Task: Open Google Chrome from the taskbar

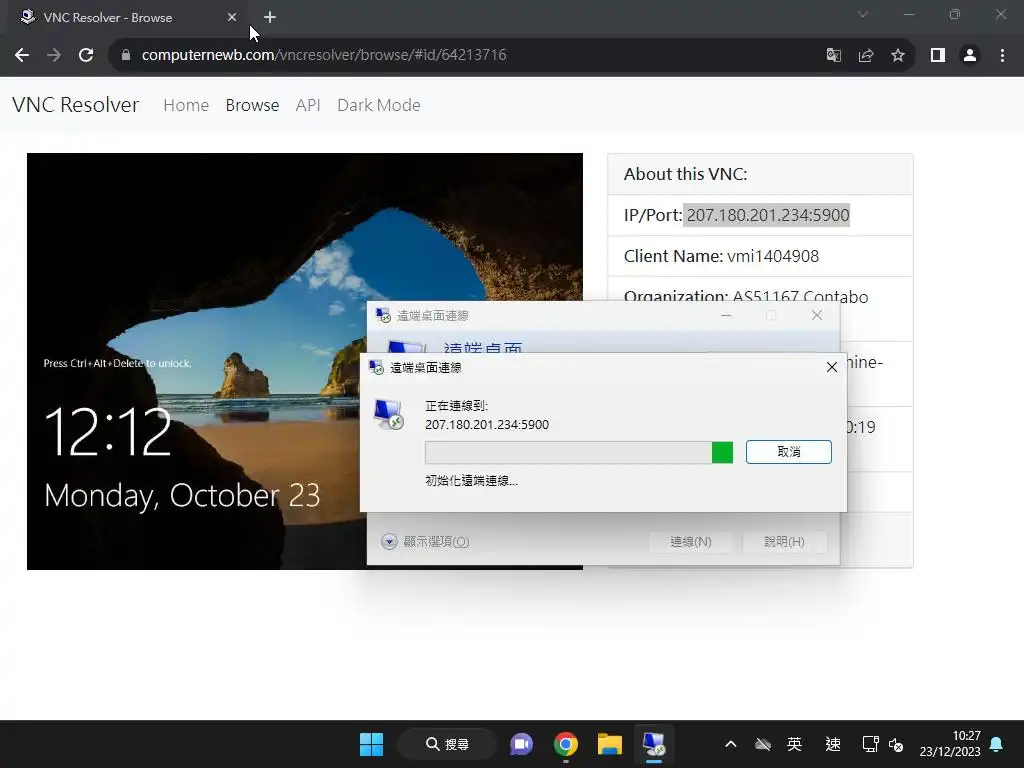Action: 566,744
